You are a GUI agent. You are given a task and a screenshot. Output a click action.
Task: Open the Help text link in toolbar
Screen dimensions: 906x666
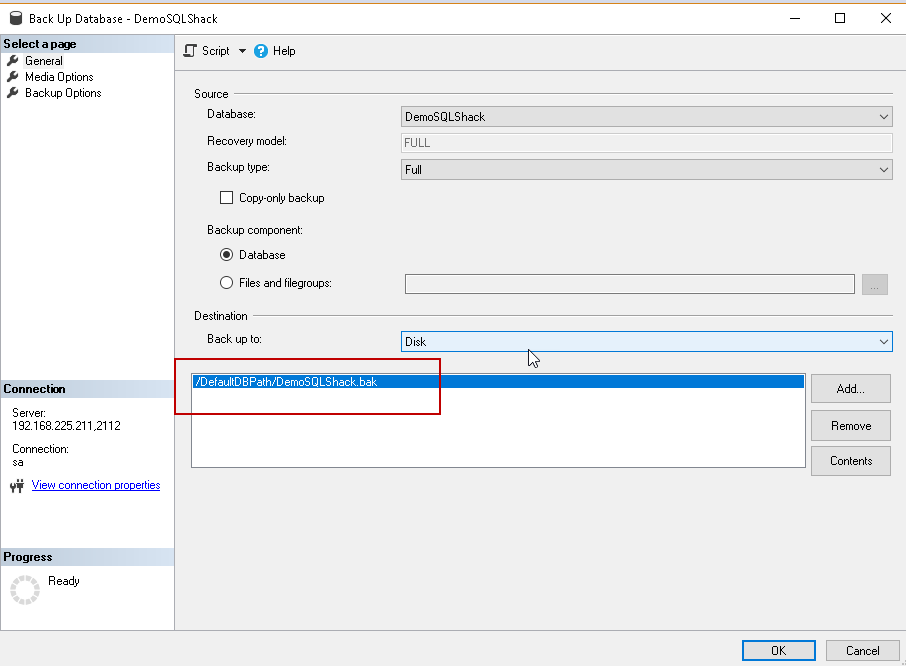[284, 51]
